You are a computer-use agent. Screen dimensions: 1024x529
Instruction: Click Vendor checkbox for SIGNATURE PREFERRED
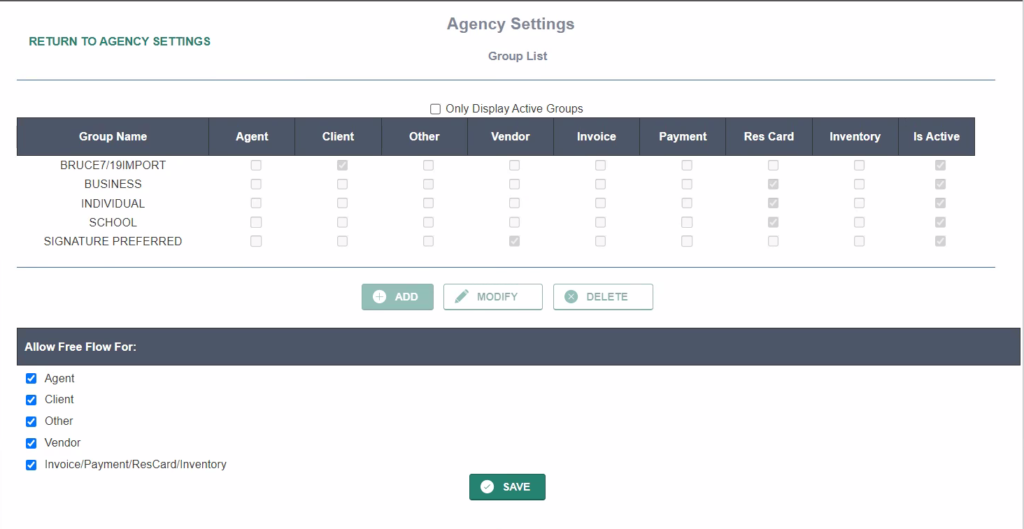point(514,241)
